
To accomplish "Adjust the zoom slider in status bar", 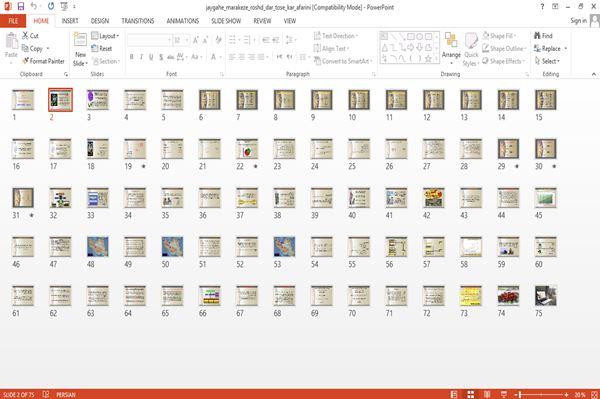I will pos(541,394).
